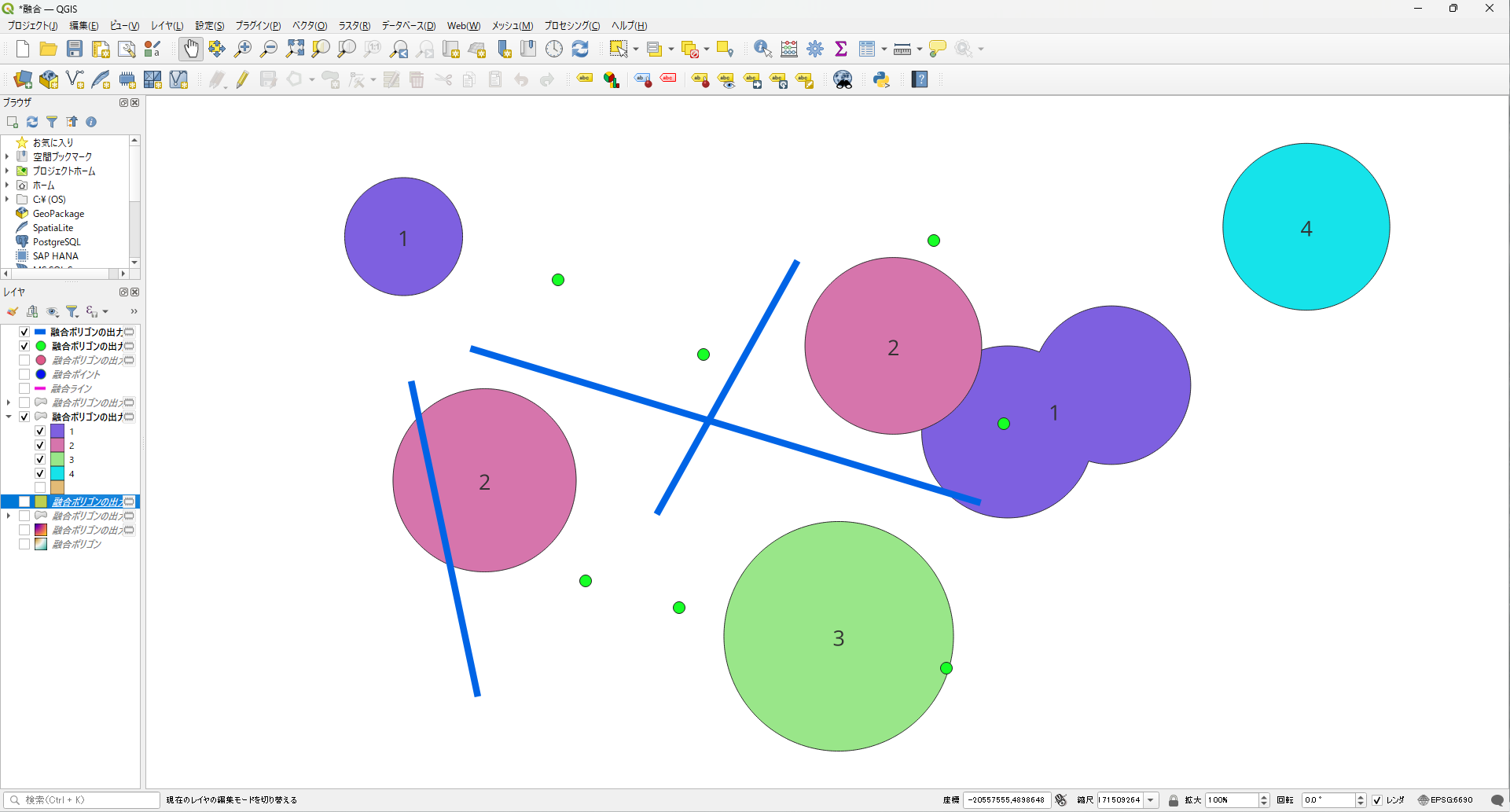Click the EPSG:6690 CRS button
This screenshot has height=812, width=1510.
tap(1446, 800)
